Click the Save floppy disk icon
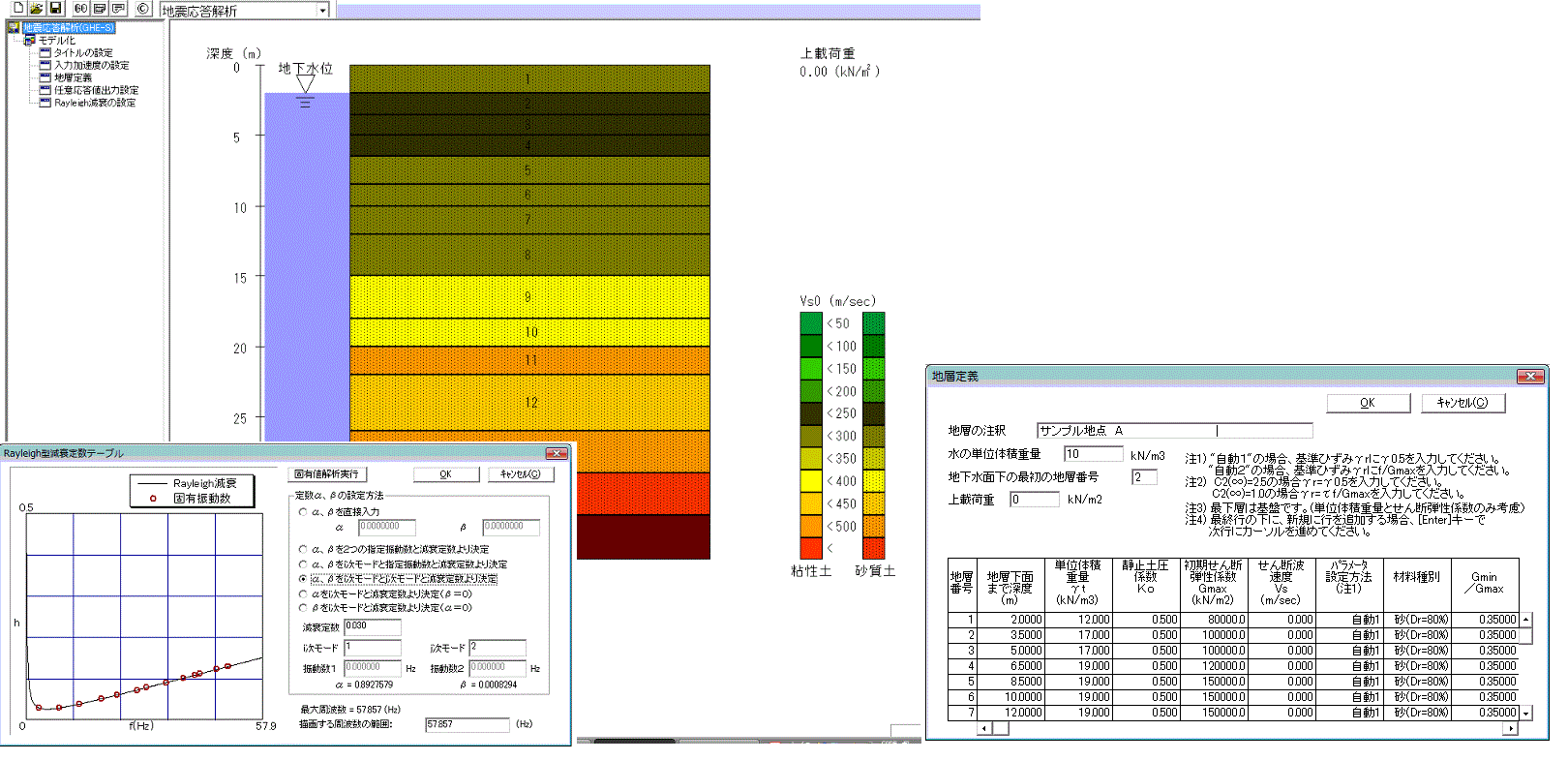 click(55, 9)
